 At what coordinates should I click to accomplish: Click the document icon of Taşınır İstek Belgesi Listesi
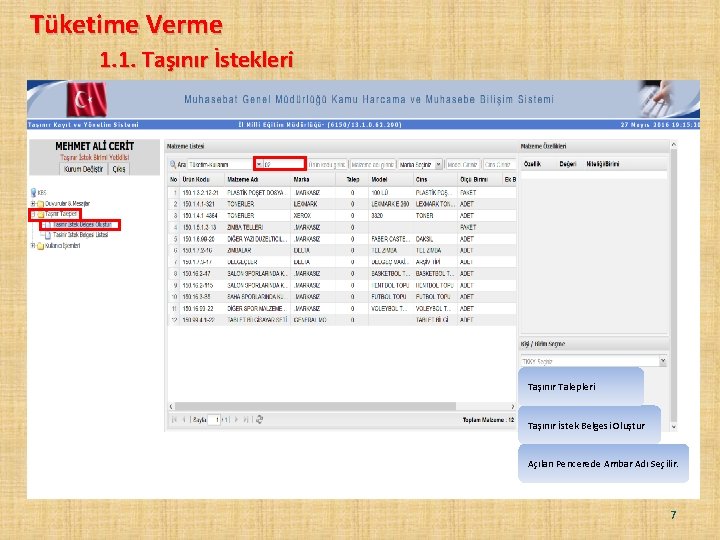pos(48,235)
